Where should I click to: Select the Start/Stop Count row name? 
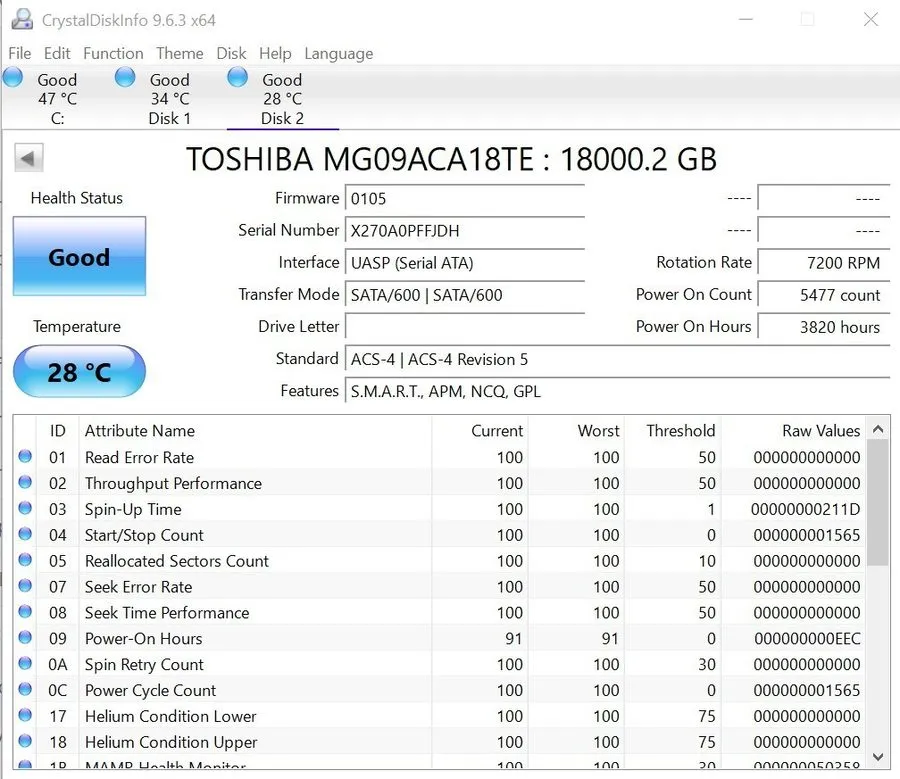144,535
